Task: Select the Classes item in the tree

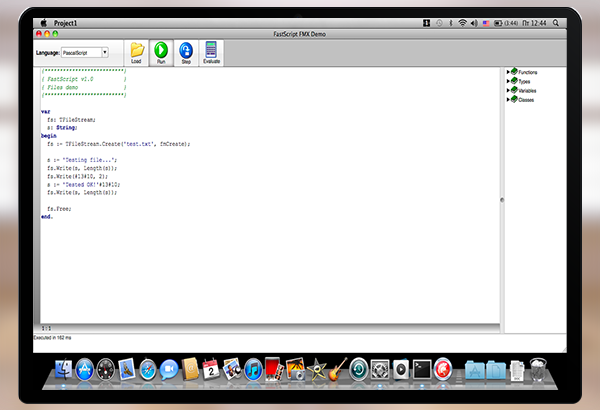Action: click(526, 100)
